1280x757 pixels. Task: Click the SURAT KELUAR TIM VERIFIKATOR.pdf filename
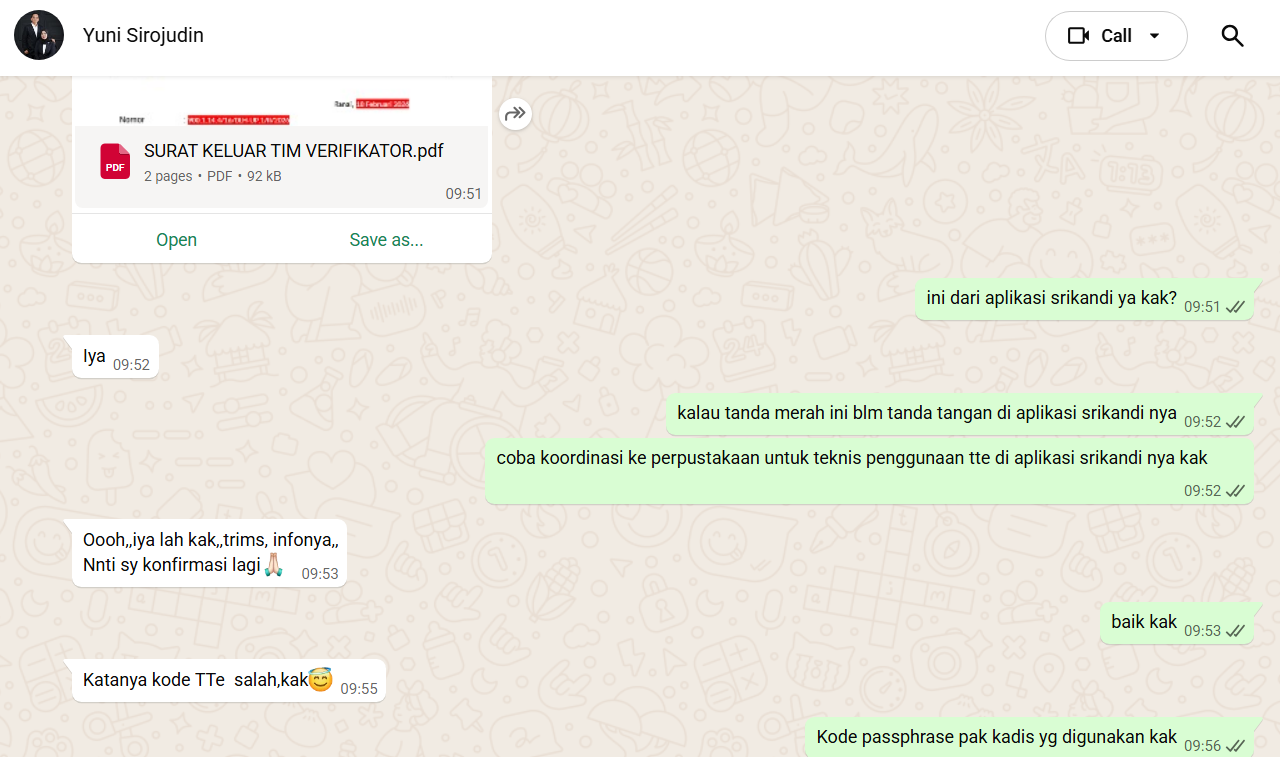[x=293, y=151]
